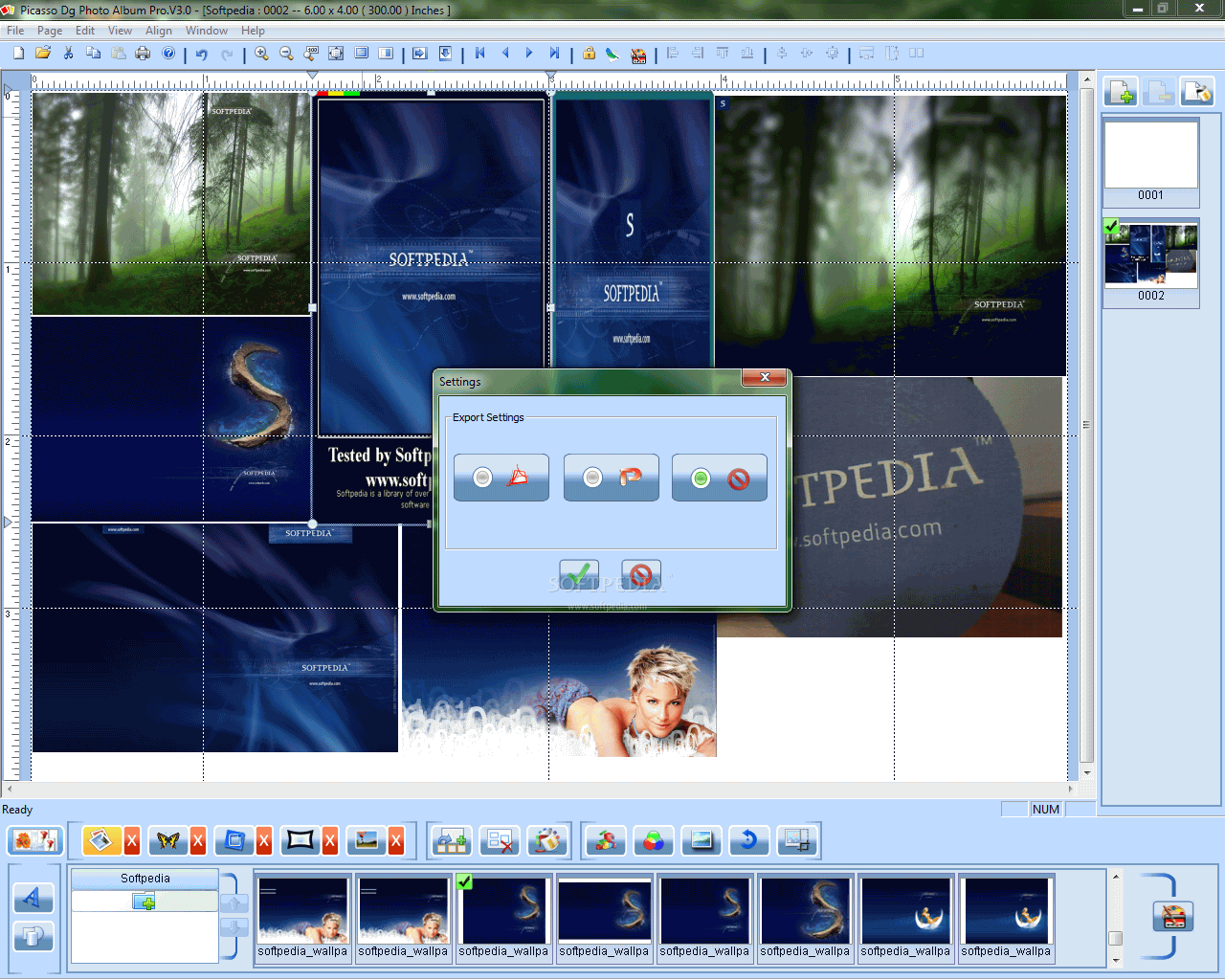Click the page with paint bucket icon
This screenshot has width=1225, height=980.
(1196, 92)
